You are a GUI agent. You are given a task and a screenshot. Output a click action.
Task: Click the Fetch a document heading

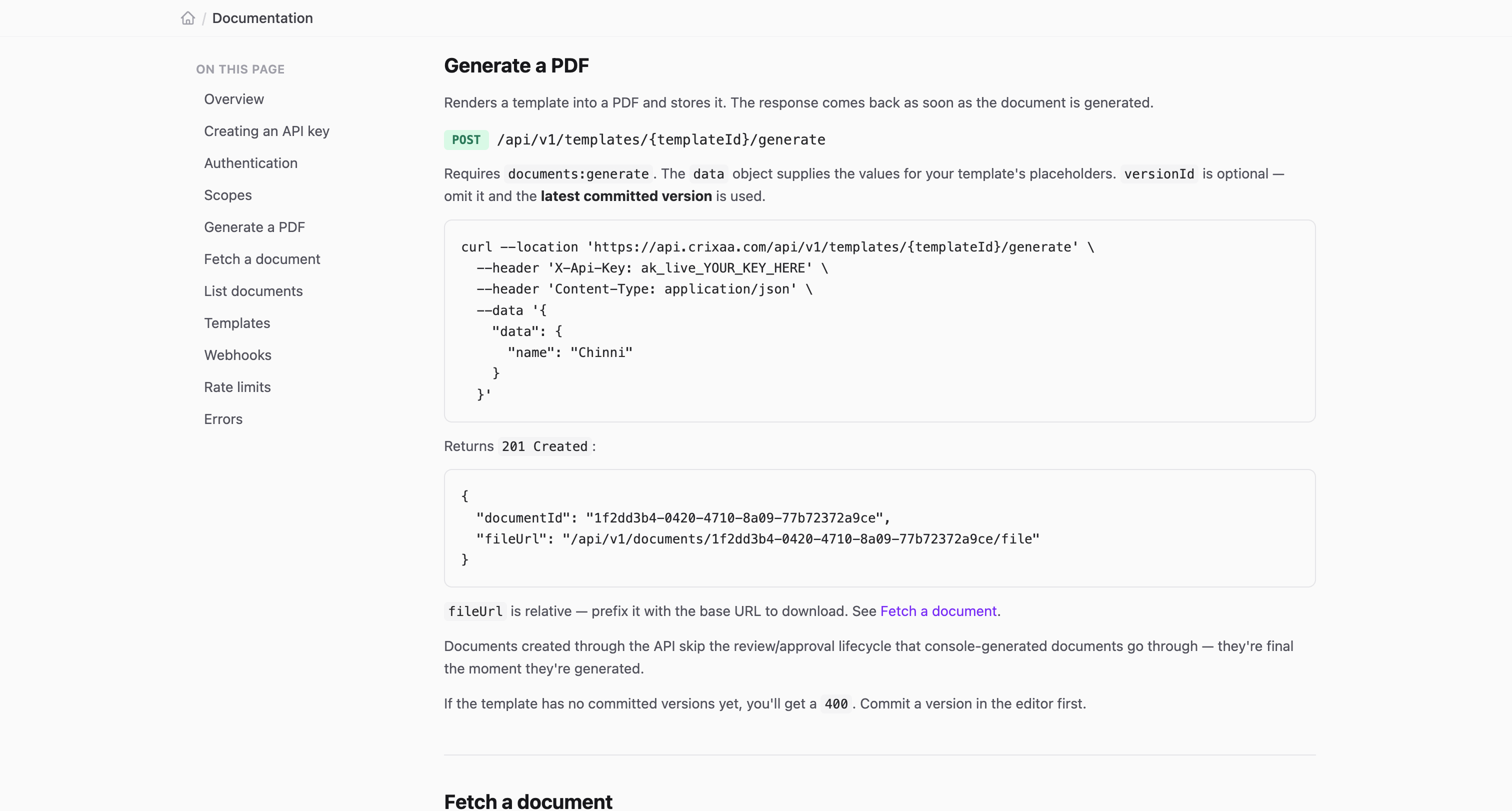coord(527,801)
